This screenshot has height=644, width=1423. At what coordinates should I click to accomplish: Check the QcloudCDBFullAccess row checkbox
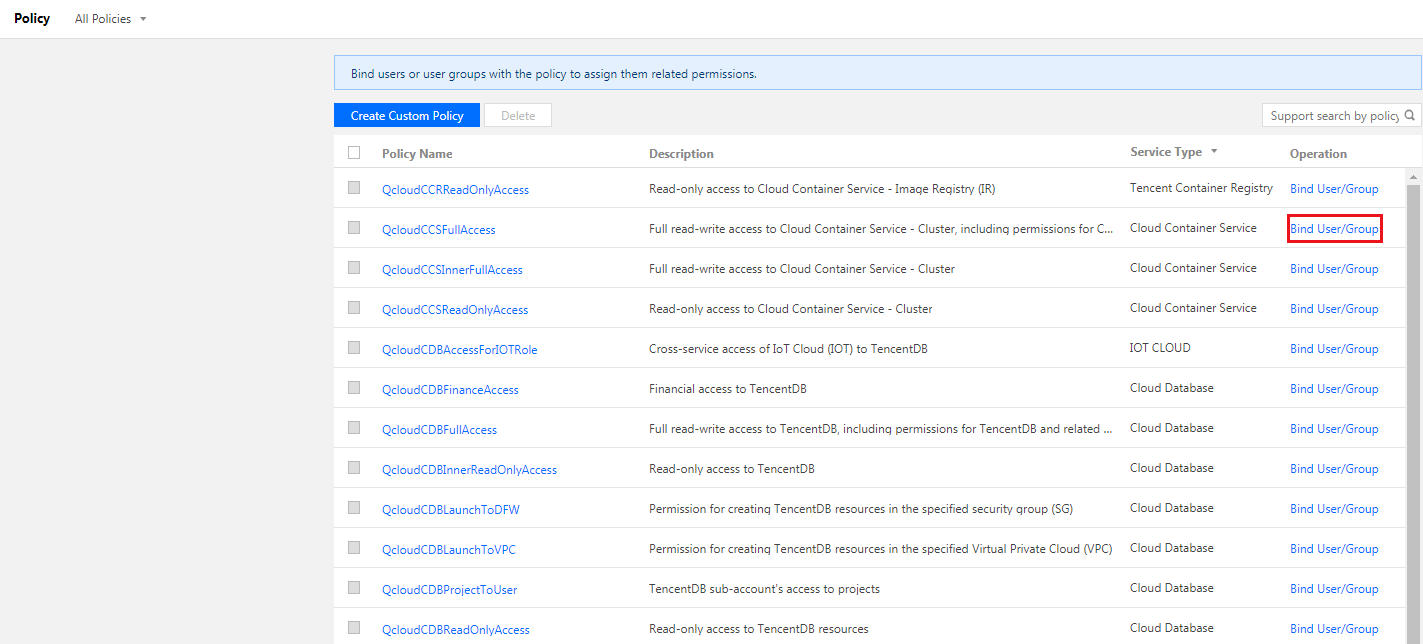tap(354, 427)
